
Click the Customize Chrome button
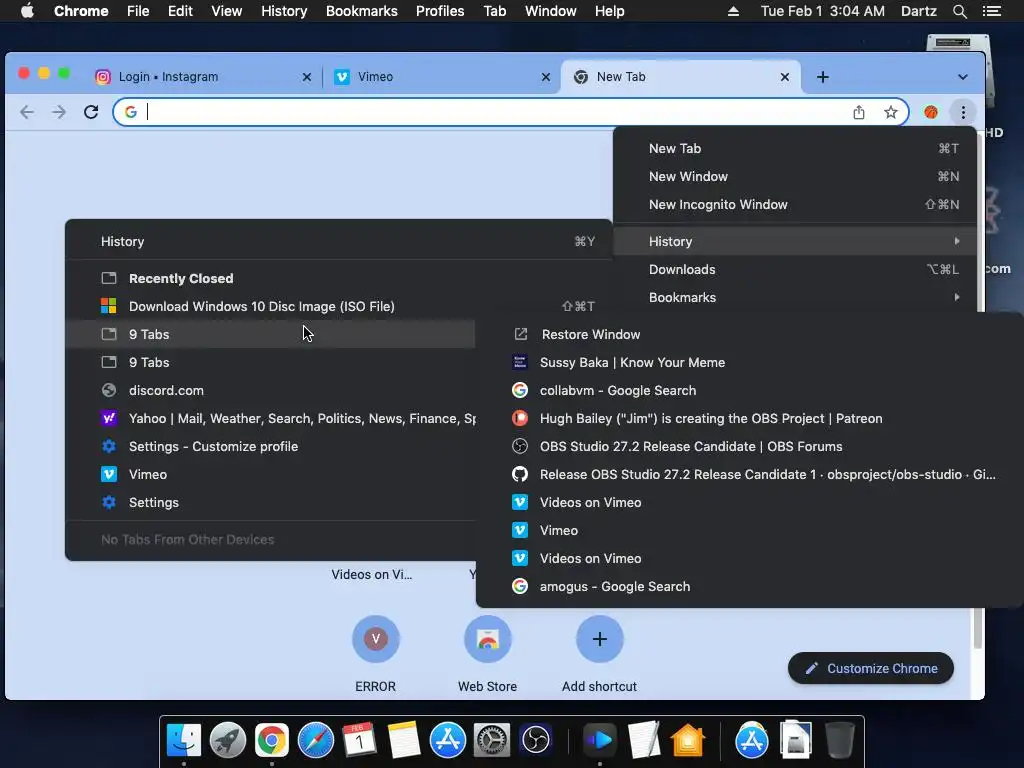click(x=871, y=668)
